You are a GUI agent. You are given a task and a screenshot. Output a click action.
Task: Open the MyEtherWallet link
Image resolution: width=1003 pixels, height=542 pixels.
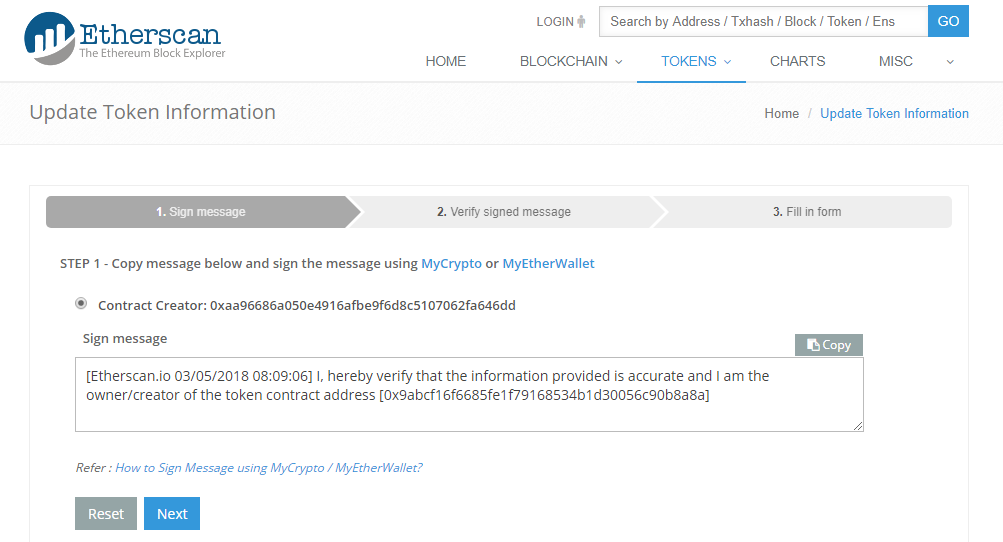click(548, 264)
